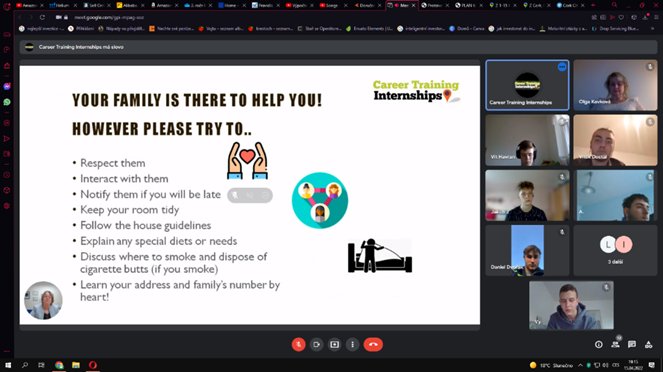This screenshot has height=372, width=663.
Task: Open the three-dot more options menu
Action: pyautogui.click(x=353, y=345)
